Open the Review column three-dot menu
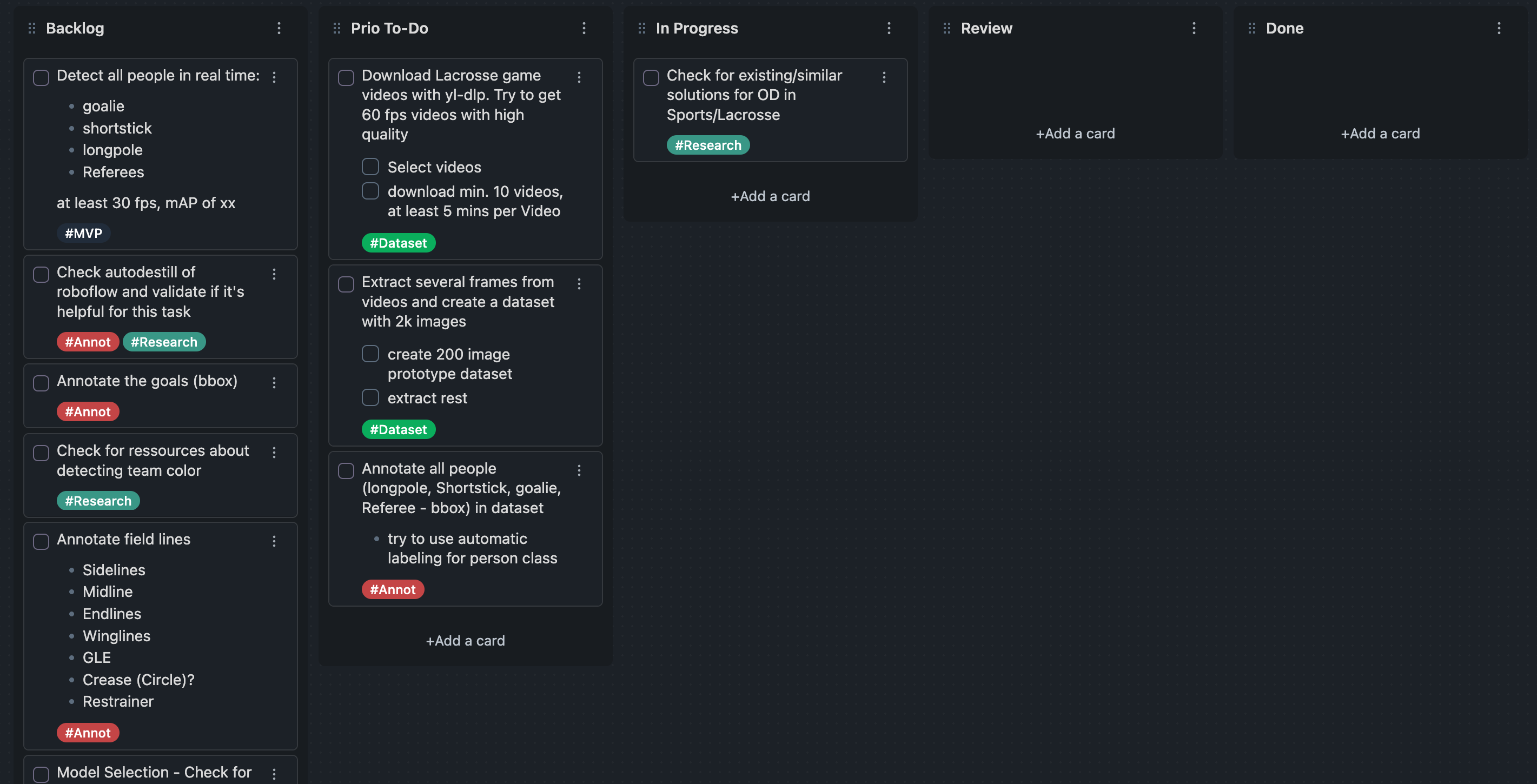 1194,28
